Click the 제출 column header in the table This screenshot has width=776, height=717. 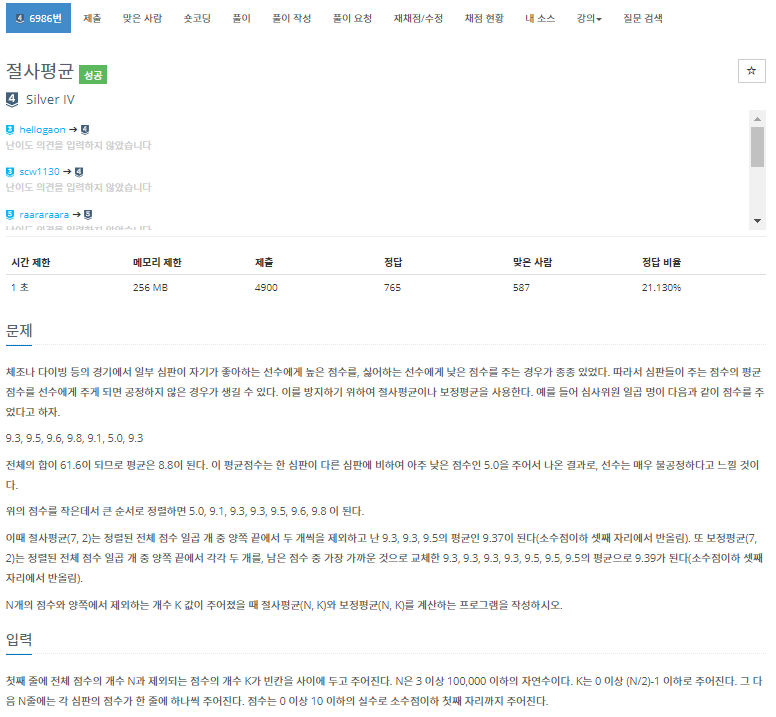click(x=264, y=262)
